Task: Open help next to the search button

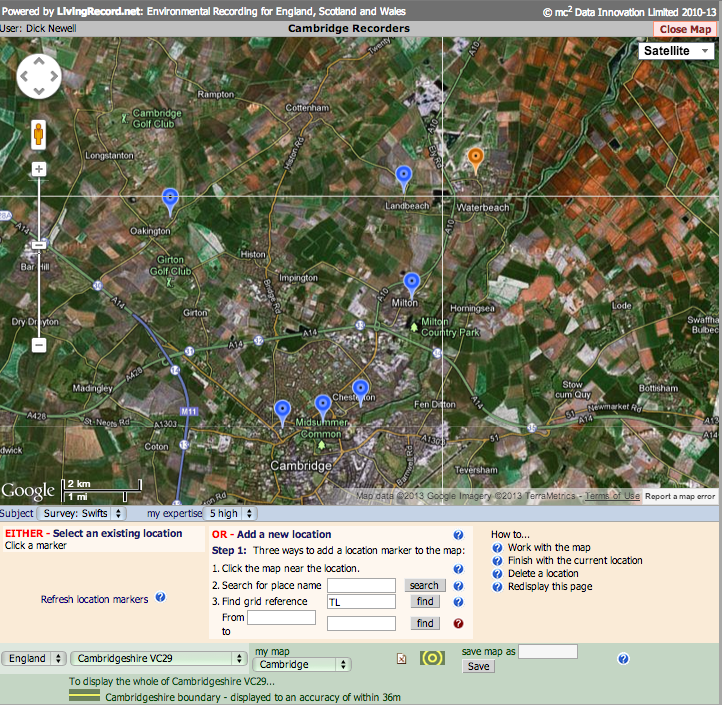Action: [458, 586]
